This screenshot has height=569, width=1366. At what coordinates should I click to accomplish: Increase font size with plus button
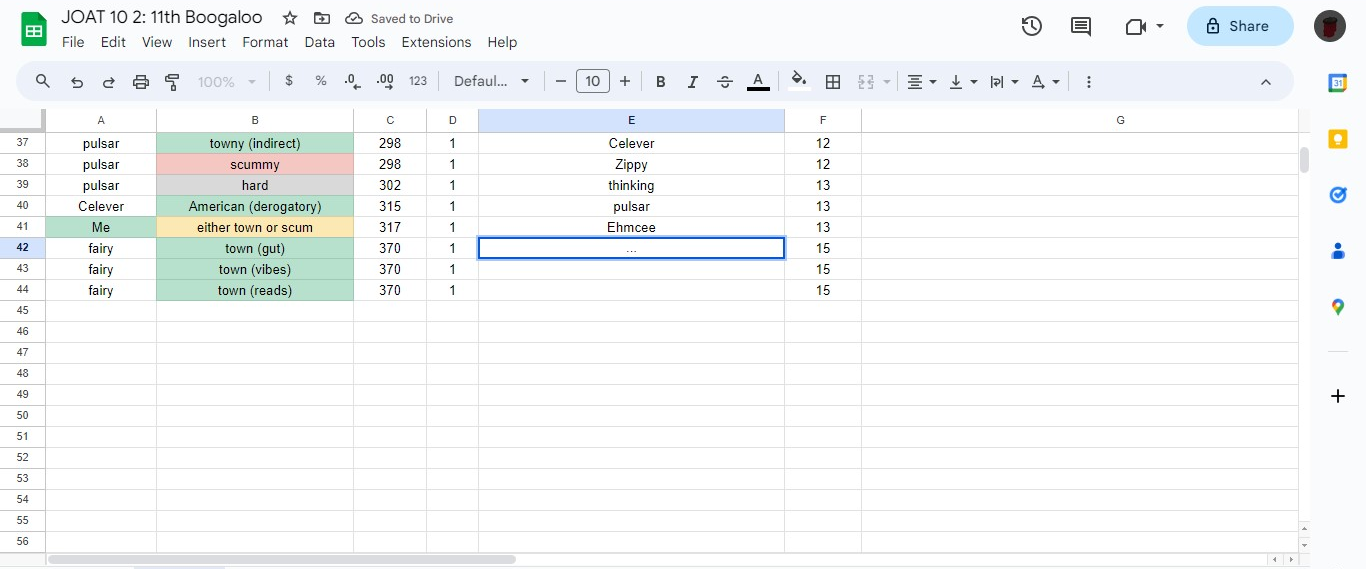(625, 82)
